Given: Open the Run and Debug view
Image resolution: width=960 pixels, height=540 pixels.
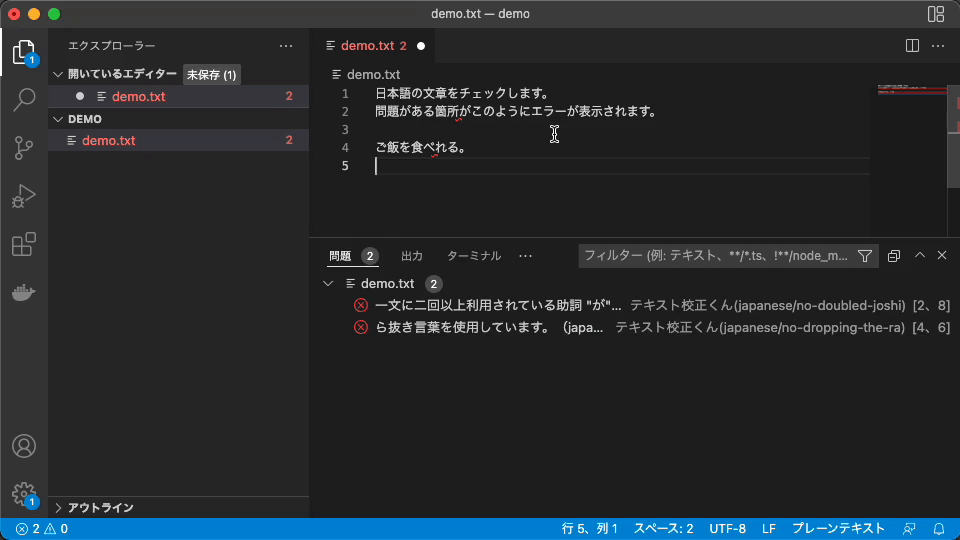Looking at the screenshot, I should (x=24, y=196).
